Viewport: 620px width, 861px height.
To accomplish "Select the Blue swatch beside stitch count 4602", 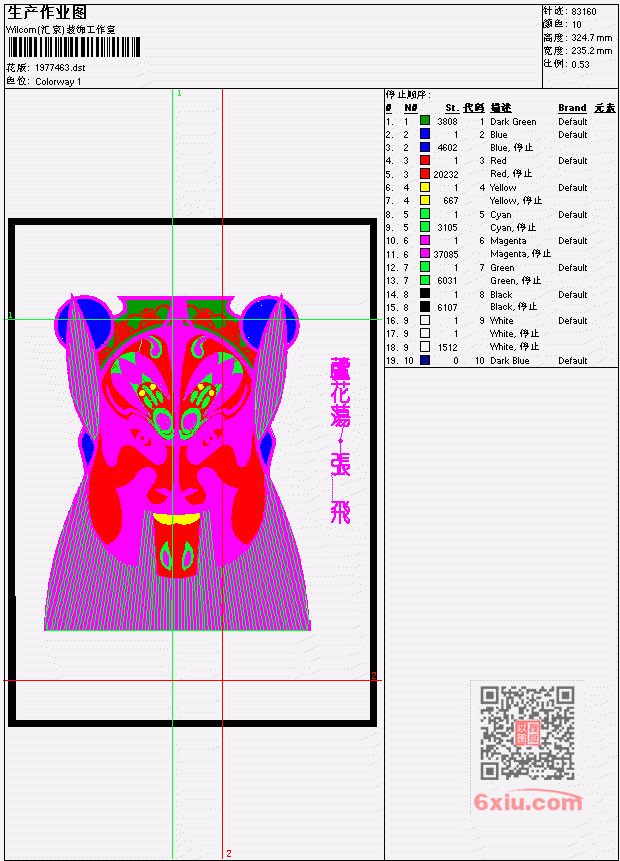I will click(x=424, y=147).
